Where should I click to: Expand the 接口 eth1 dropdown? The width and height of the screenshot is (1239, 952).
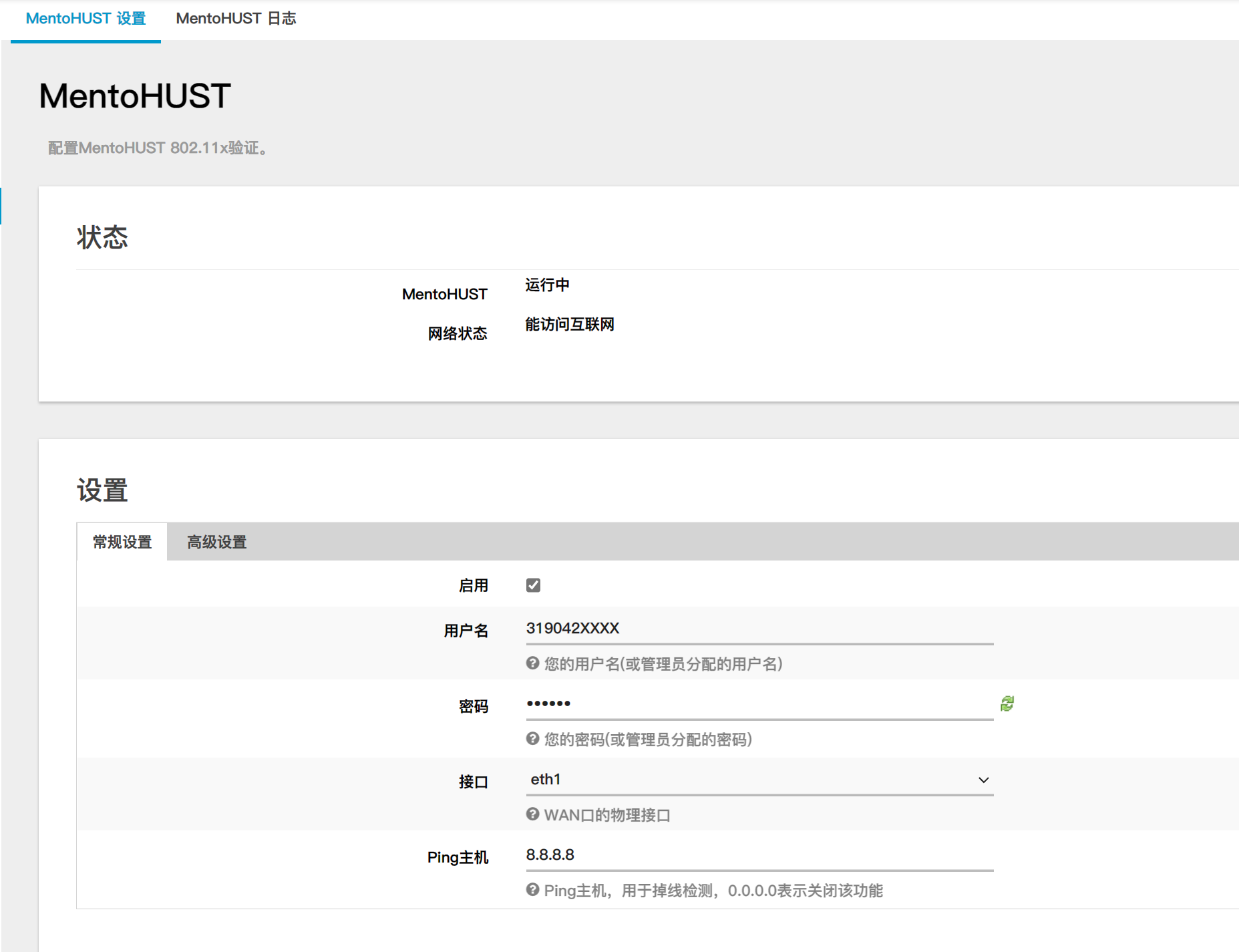(759, 780)
